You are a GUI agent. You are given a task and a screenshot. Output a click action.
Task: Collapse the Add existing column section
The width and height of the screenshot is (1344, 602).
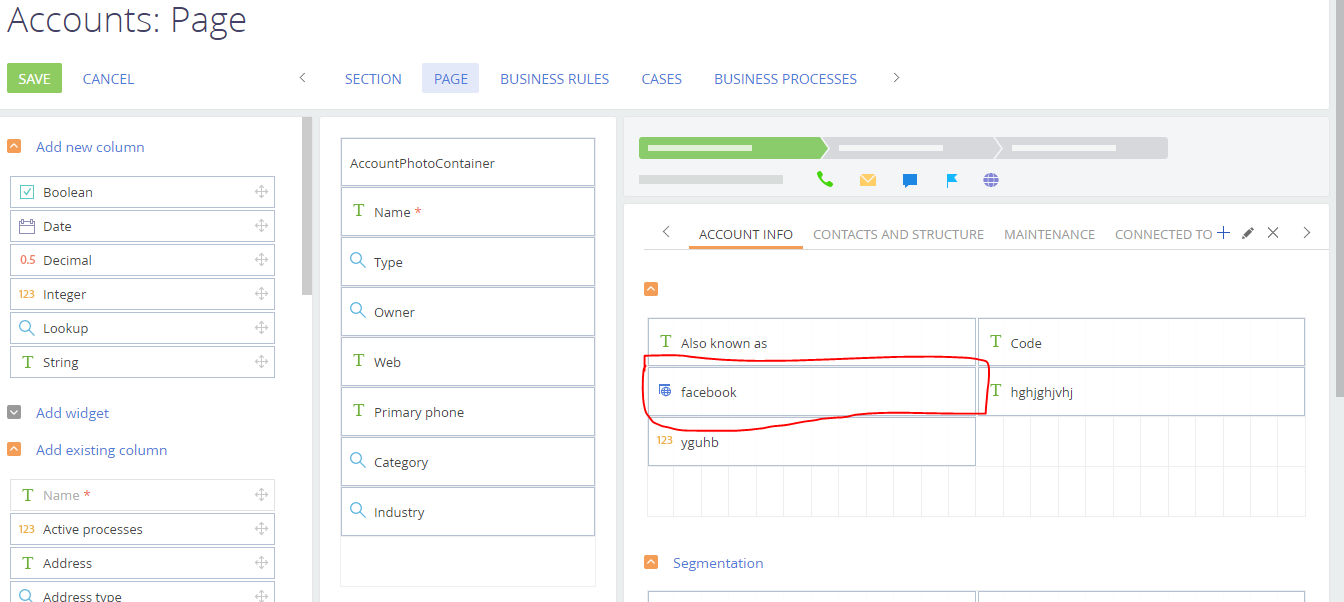14,450
